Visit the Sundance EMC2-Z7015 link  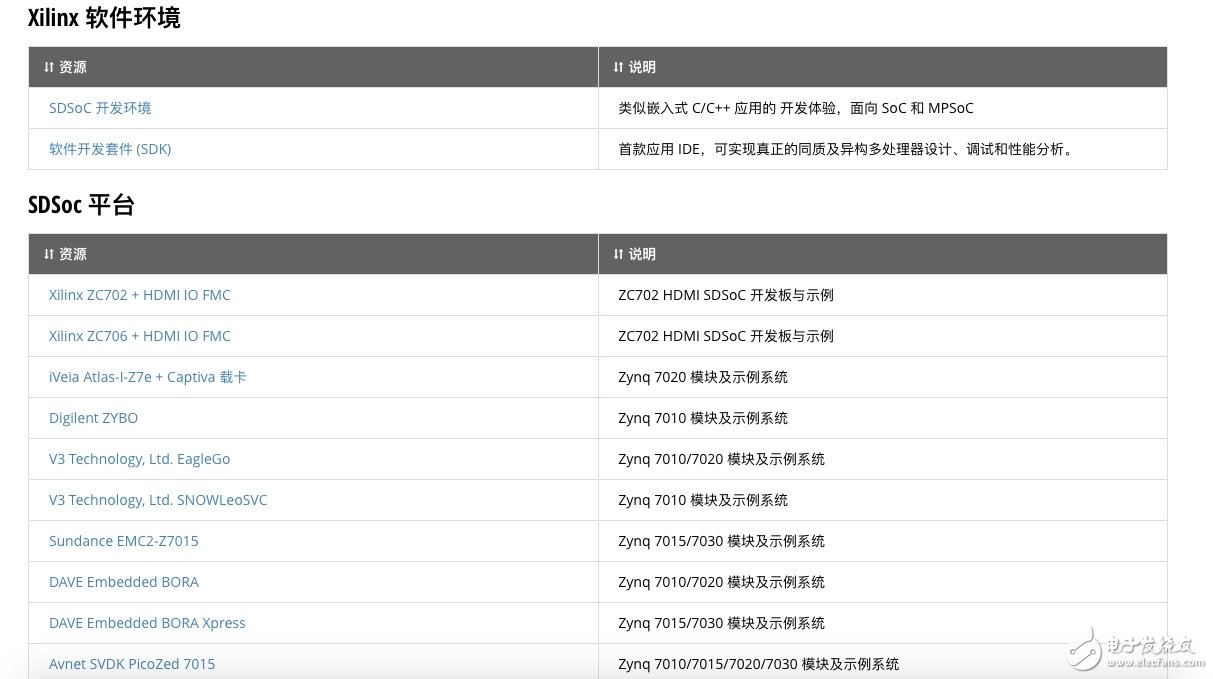(x=124, y=541)
